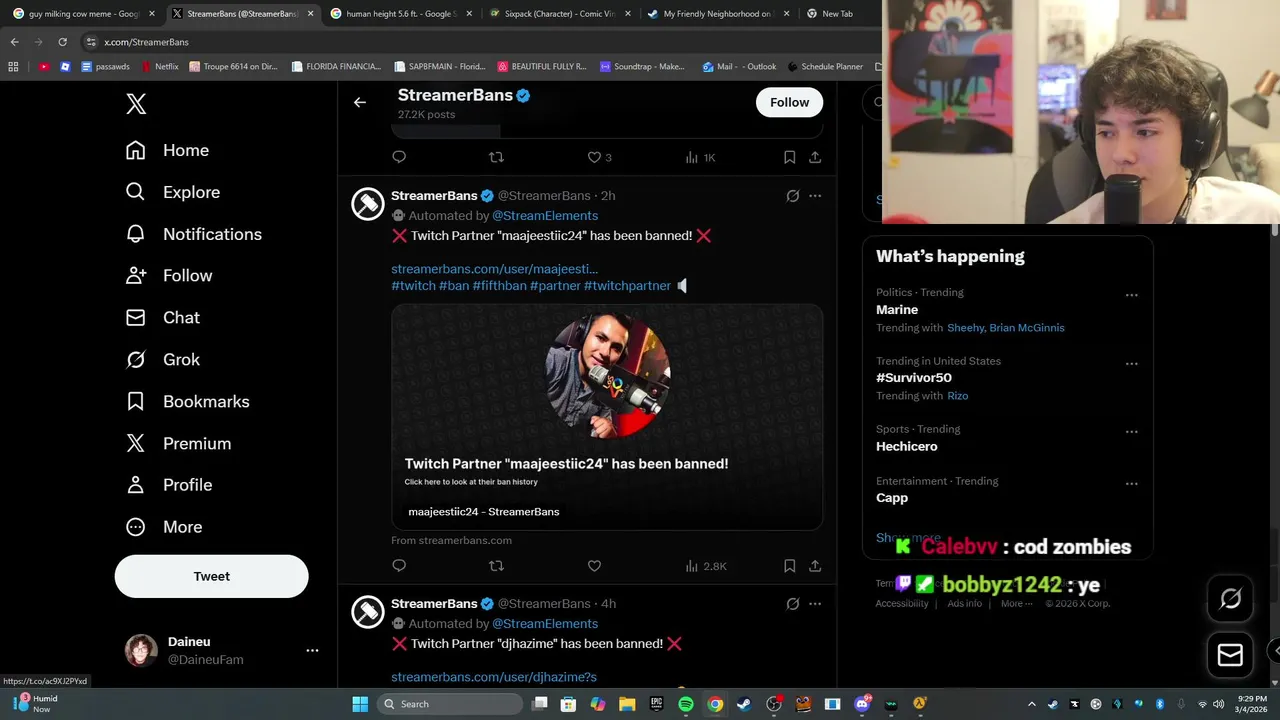Like the post showing 3 likes
This screenshot has height=720, width=1280.
click(599, 157)
